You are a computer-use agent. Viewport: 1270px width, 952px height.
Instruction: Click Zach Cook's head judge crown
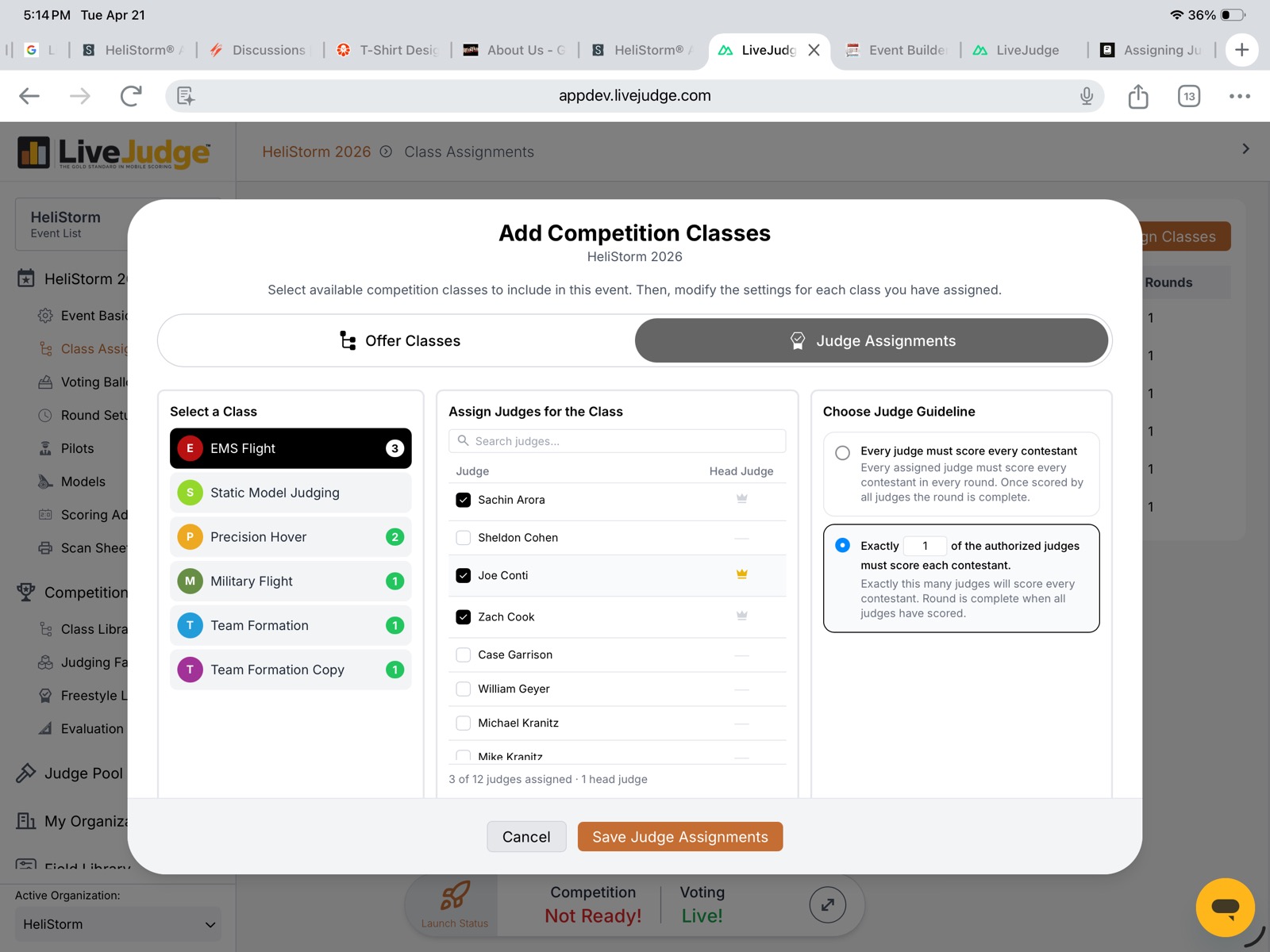point(741,616)
